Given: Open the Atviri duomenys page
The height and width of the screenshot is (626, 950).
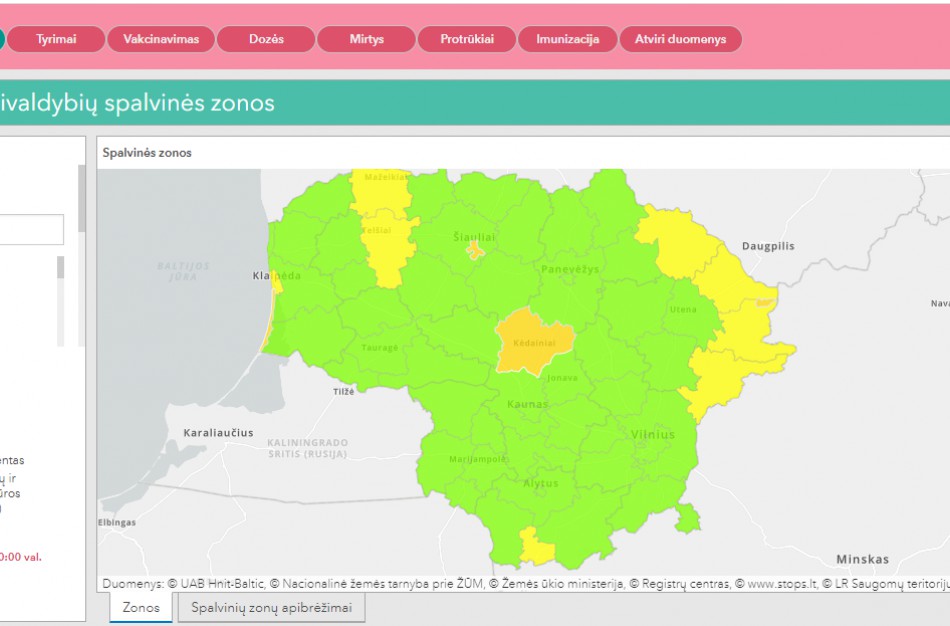Looking at the screenshot, I should [x=681, y=39].
